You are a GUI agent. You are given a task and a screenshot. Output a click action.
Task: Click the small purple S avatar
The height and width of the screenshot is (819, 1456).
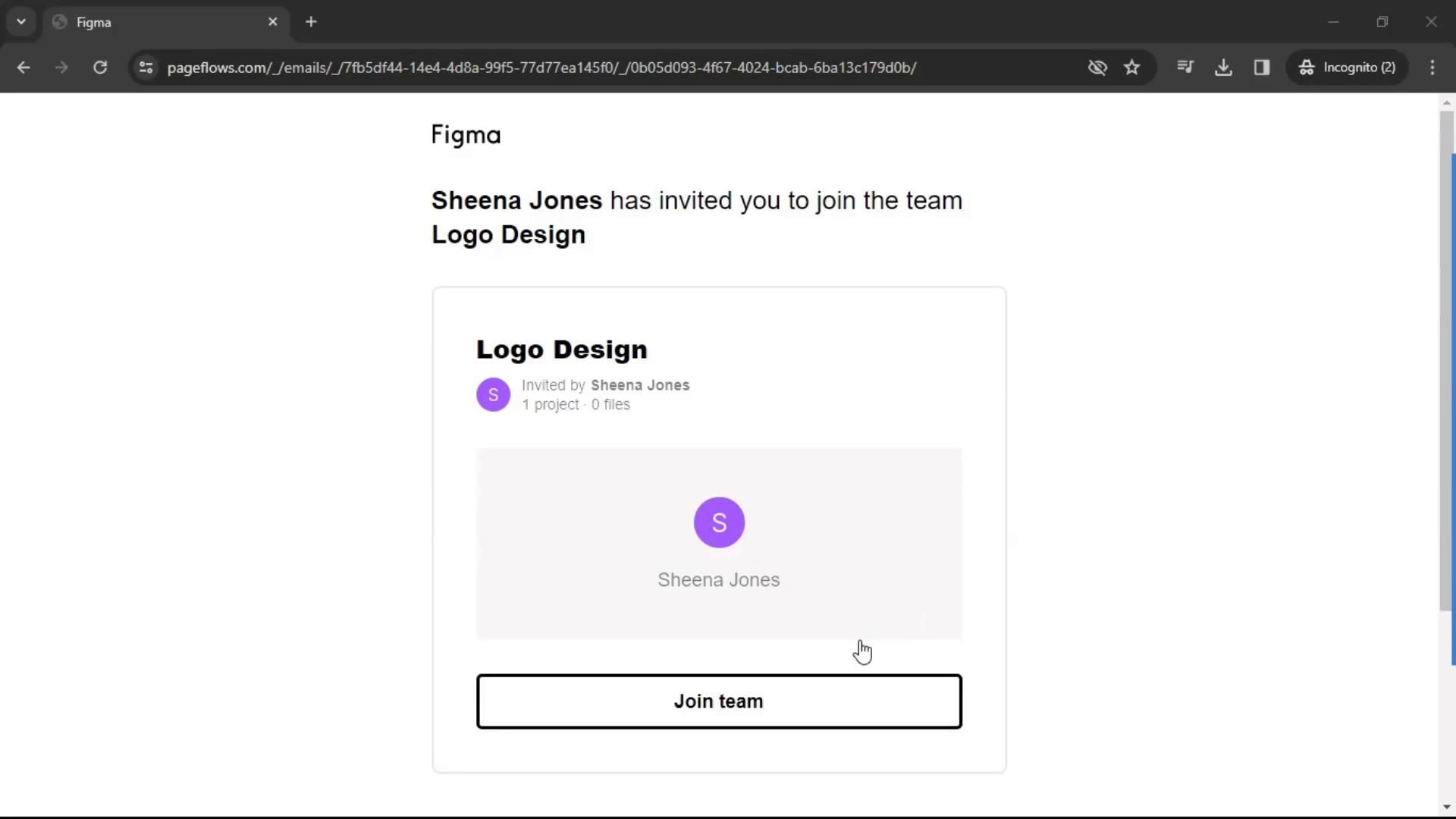pyautogui.click(x=493, y=394)
